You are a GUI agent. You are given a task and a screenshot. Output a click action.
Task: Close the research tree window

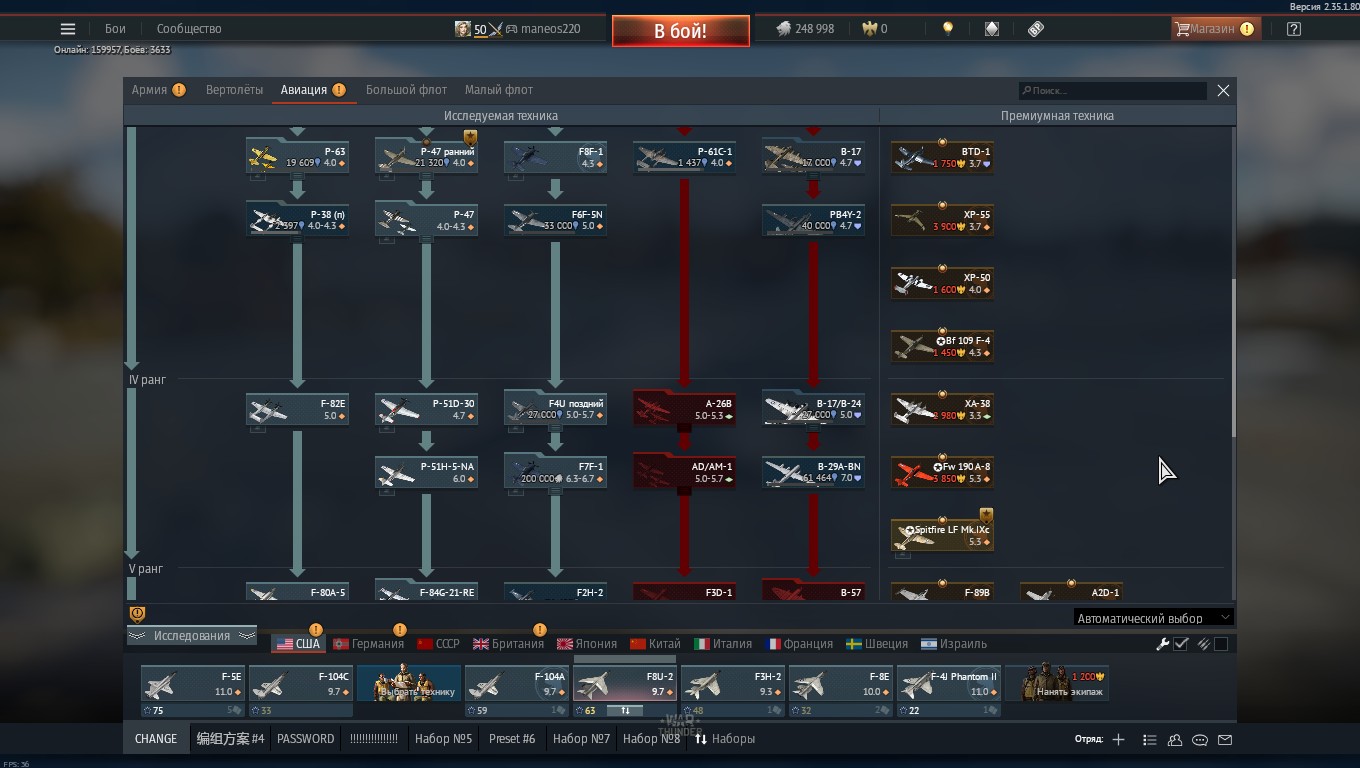coord(1223,90)
